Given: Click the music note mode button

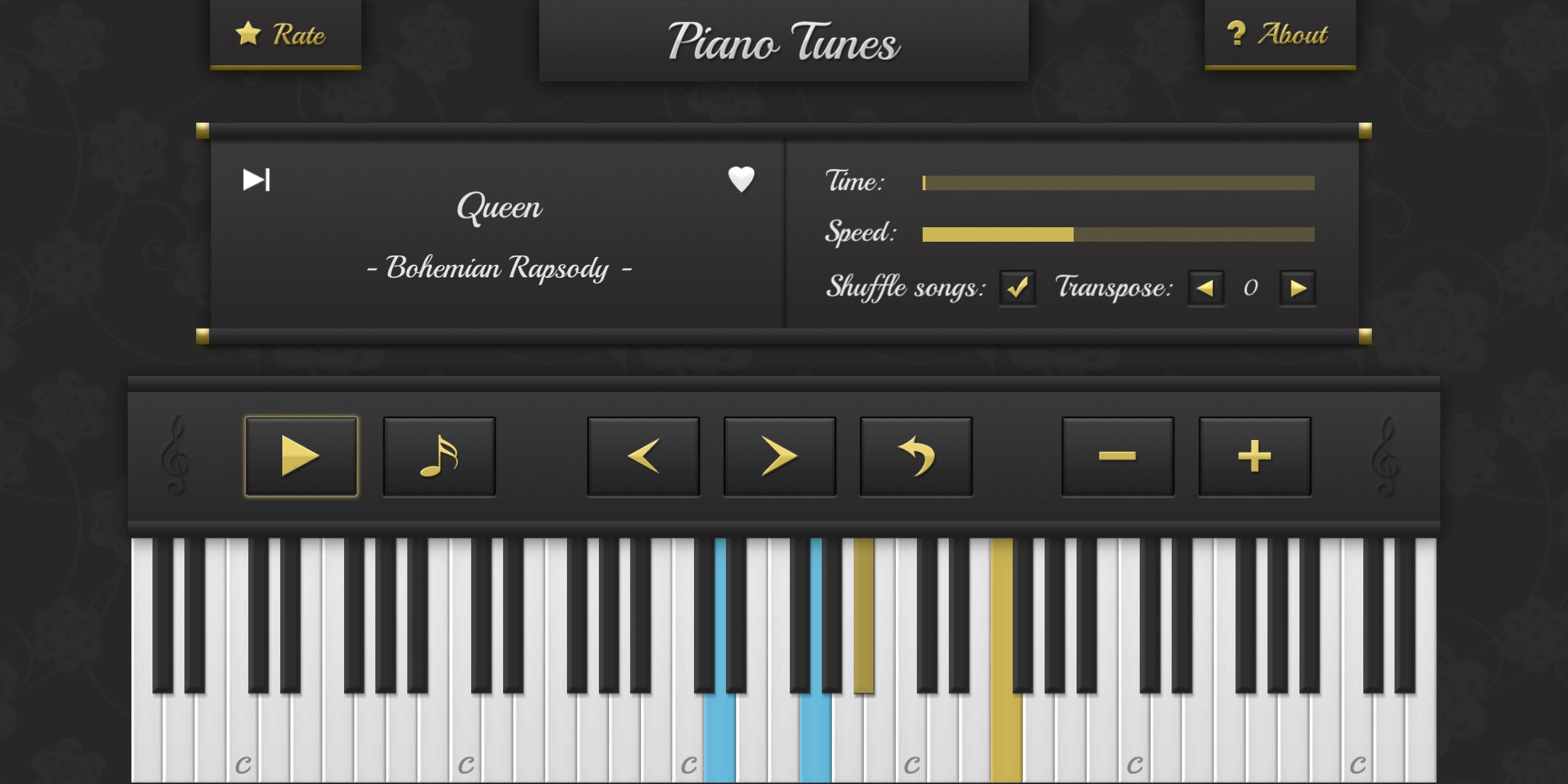Looking at the screenshot, I should coord(439,457).
